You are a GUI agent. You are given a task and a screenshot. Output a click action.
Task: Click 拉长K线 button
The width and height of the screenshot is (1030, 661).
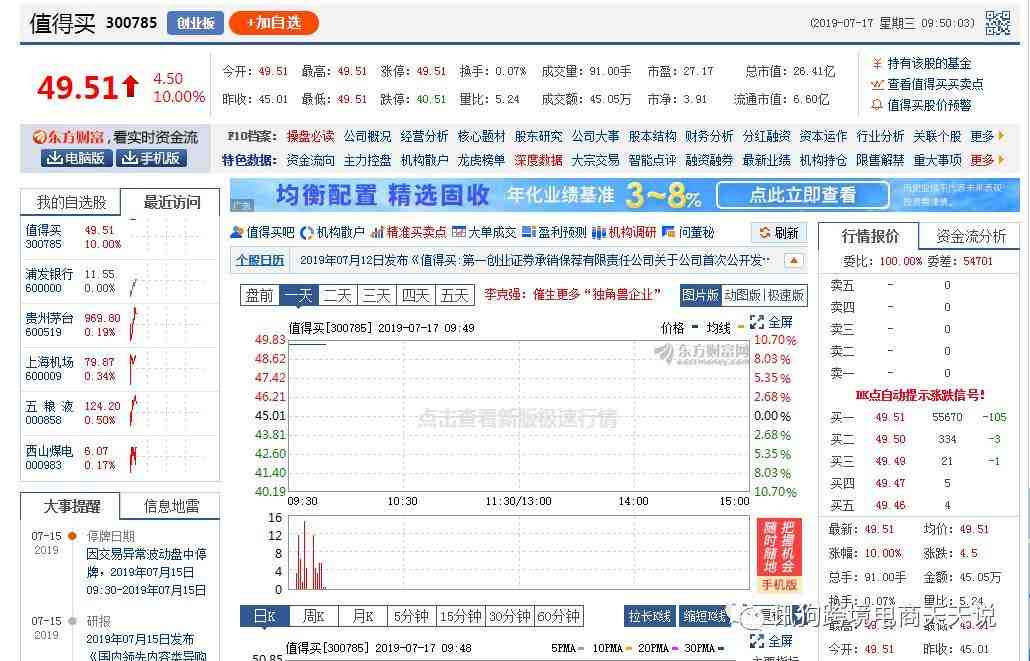point(649,616)
